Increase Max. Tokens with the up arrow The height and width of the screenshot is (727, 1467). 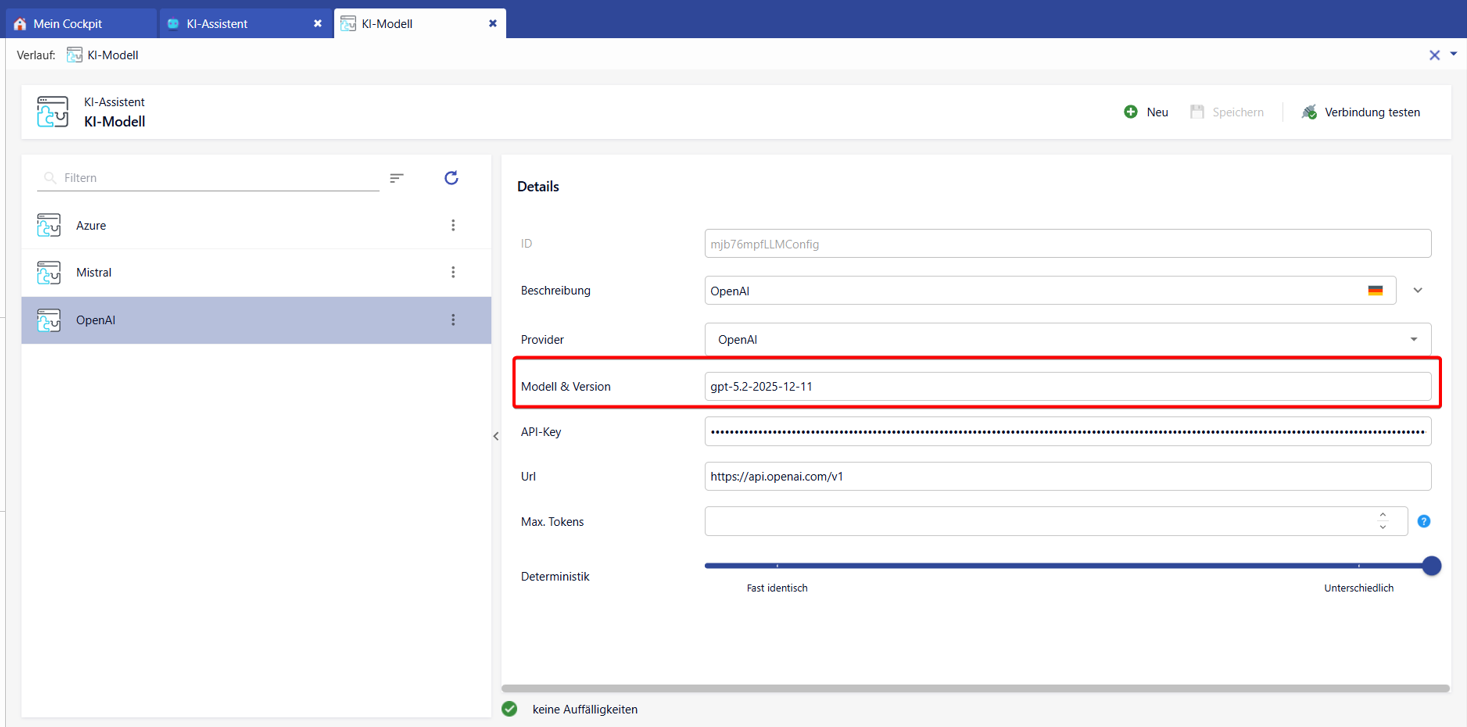pos(1383,515)
